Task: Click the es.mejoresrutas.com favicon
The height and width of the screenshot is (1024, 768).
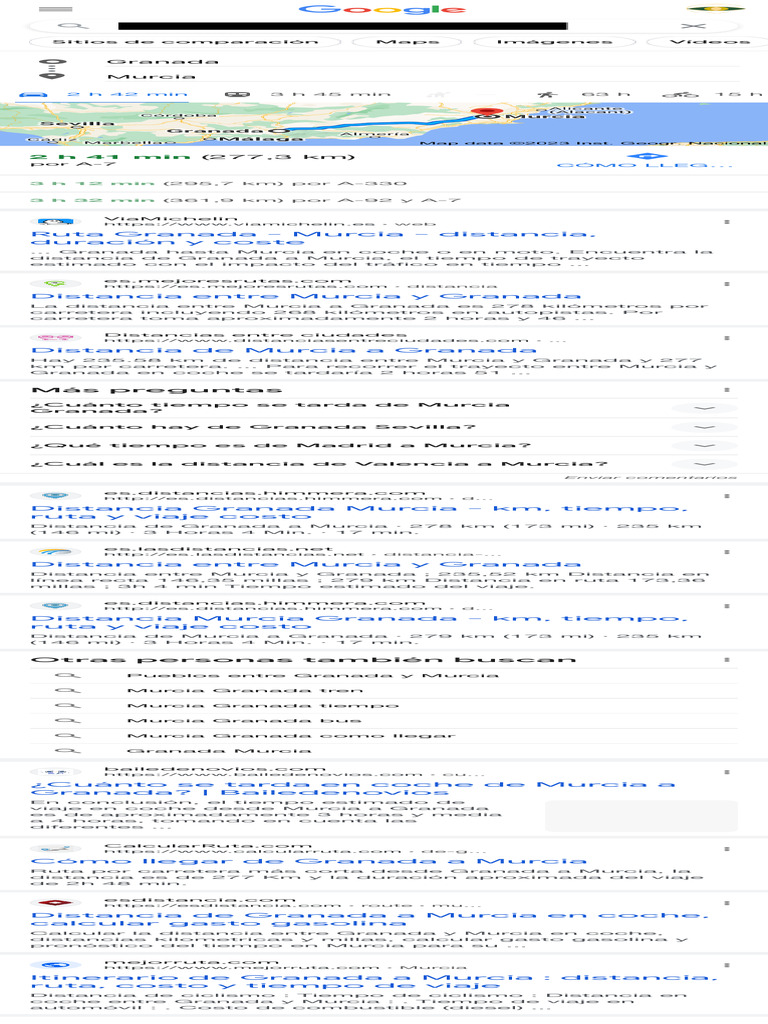Action: click(x=56, y=284)
